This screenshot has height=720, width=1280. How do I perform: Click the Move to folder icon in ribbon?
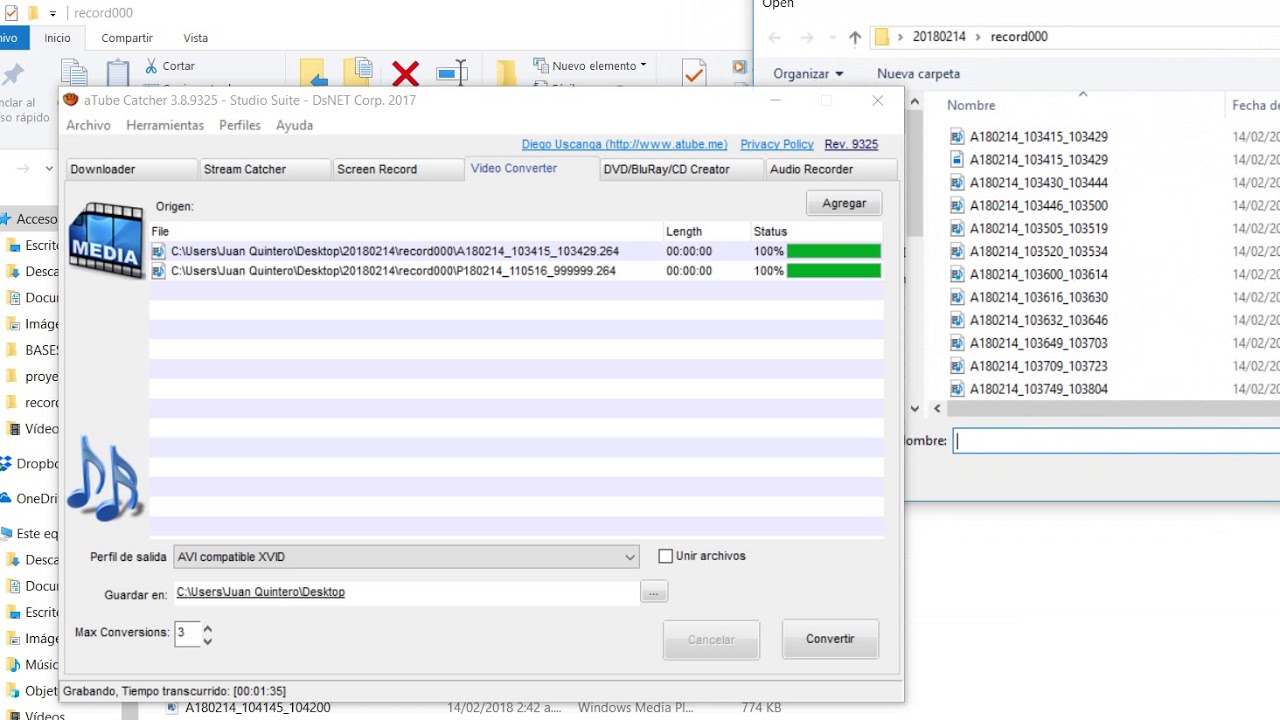coord(314,73)
